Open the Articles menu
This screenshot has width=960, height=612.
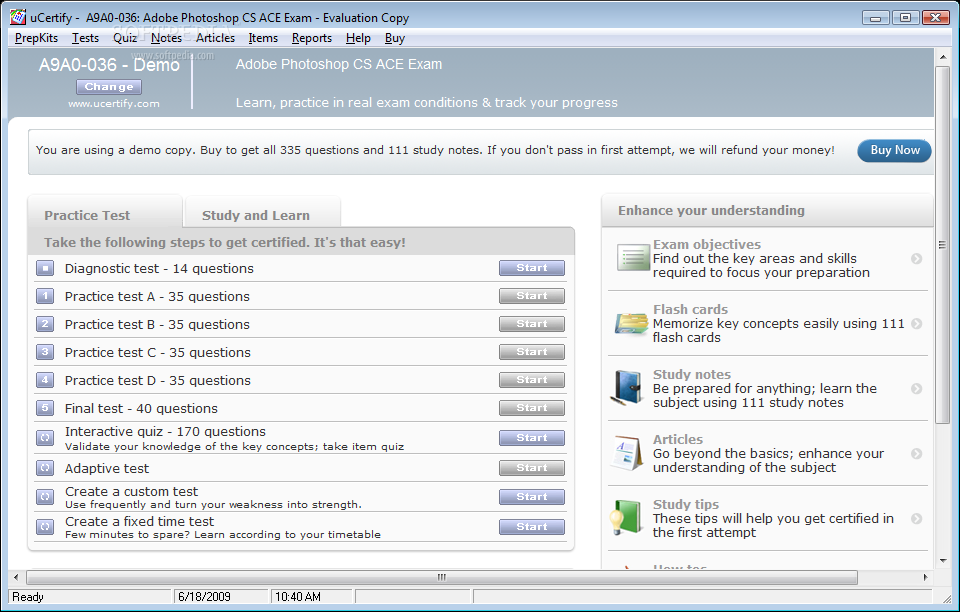pyautogui.click(x=216, y=38)
